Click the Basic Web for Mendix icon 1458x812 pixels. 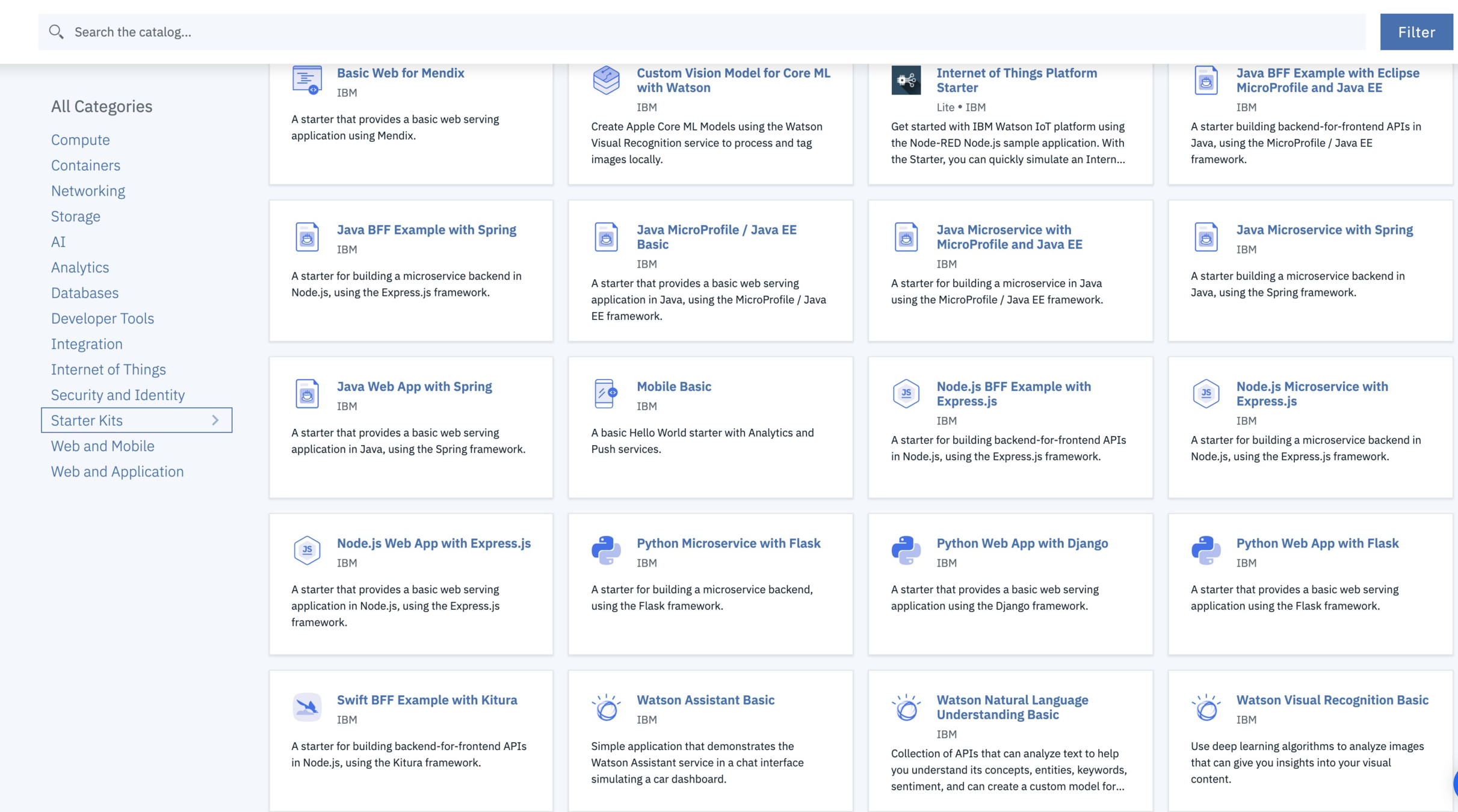307,80
